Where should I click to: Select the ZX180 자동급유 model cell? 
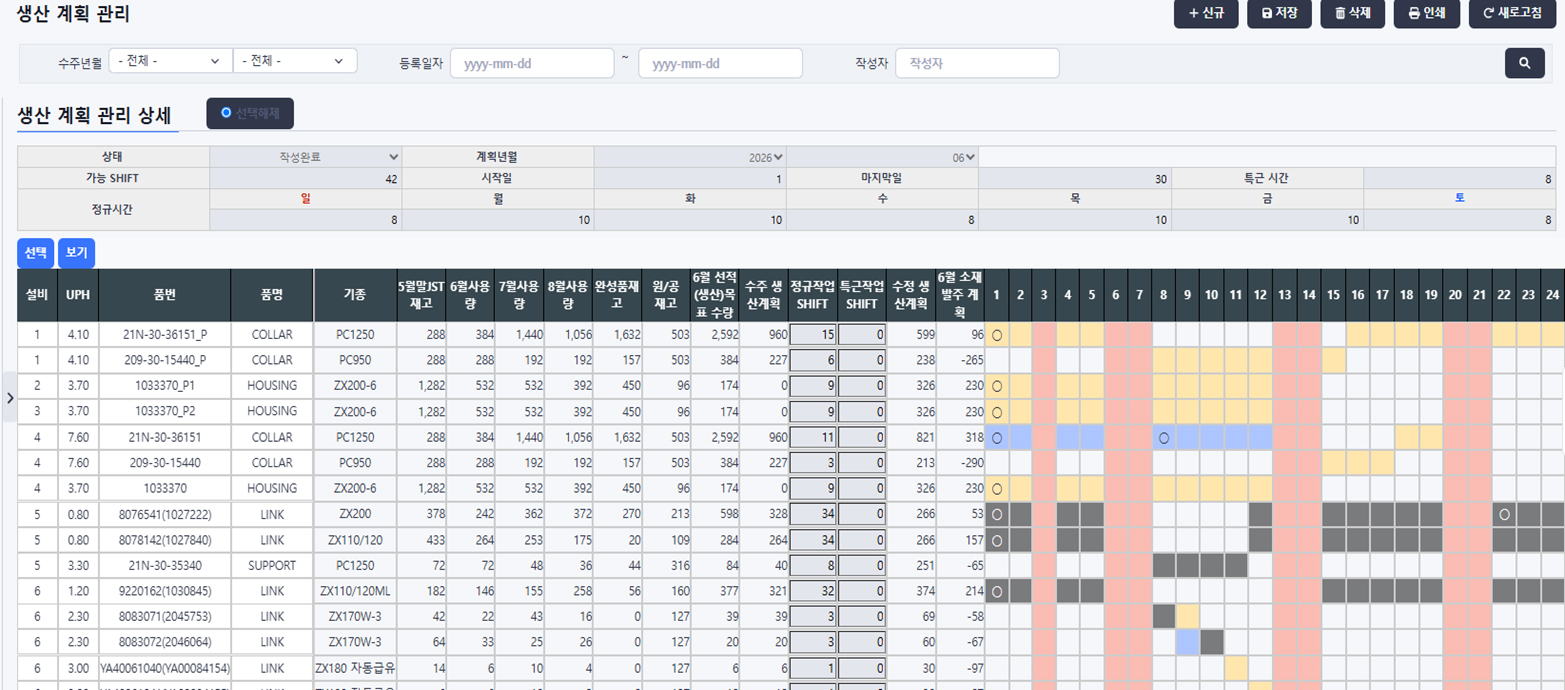(x=355, y=668)
